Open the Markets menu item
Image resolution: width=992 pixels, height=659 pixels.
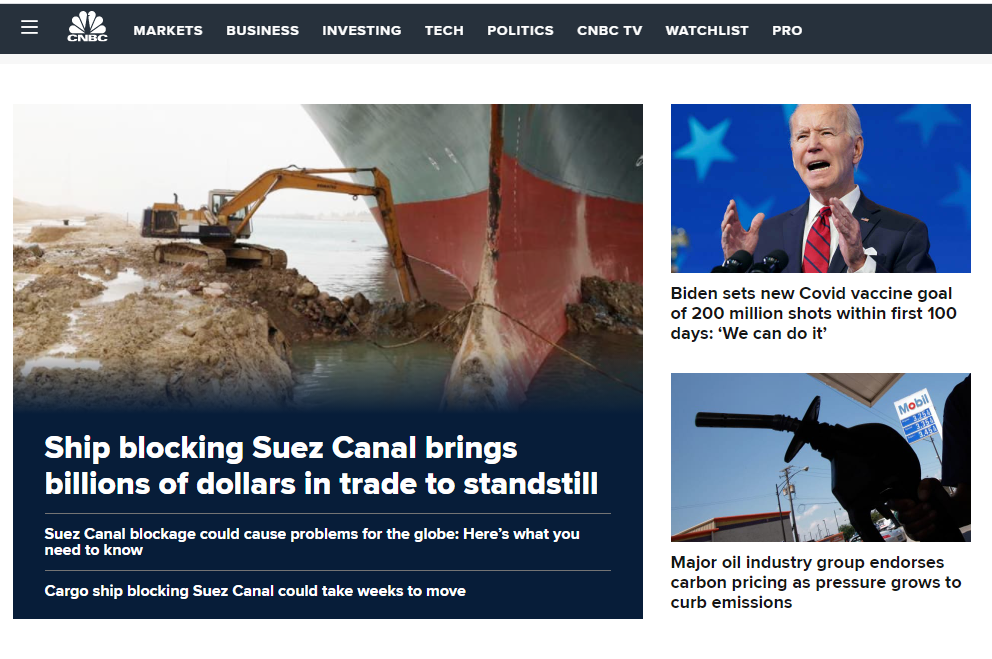coord(168,30)
